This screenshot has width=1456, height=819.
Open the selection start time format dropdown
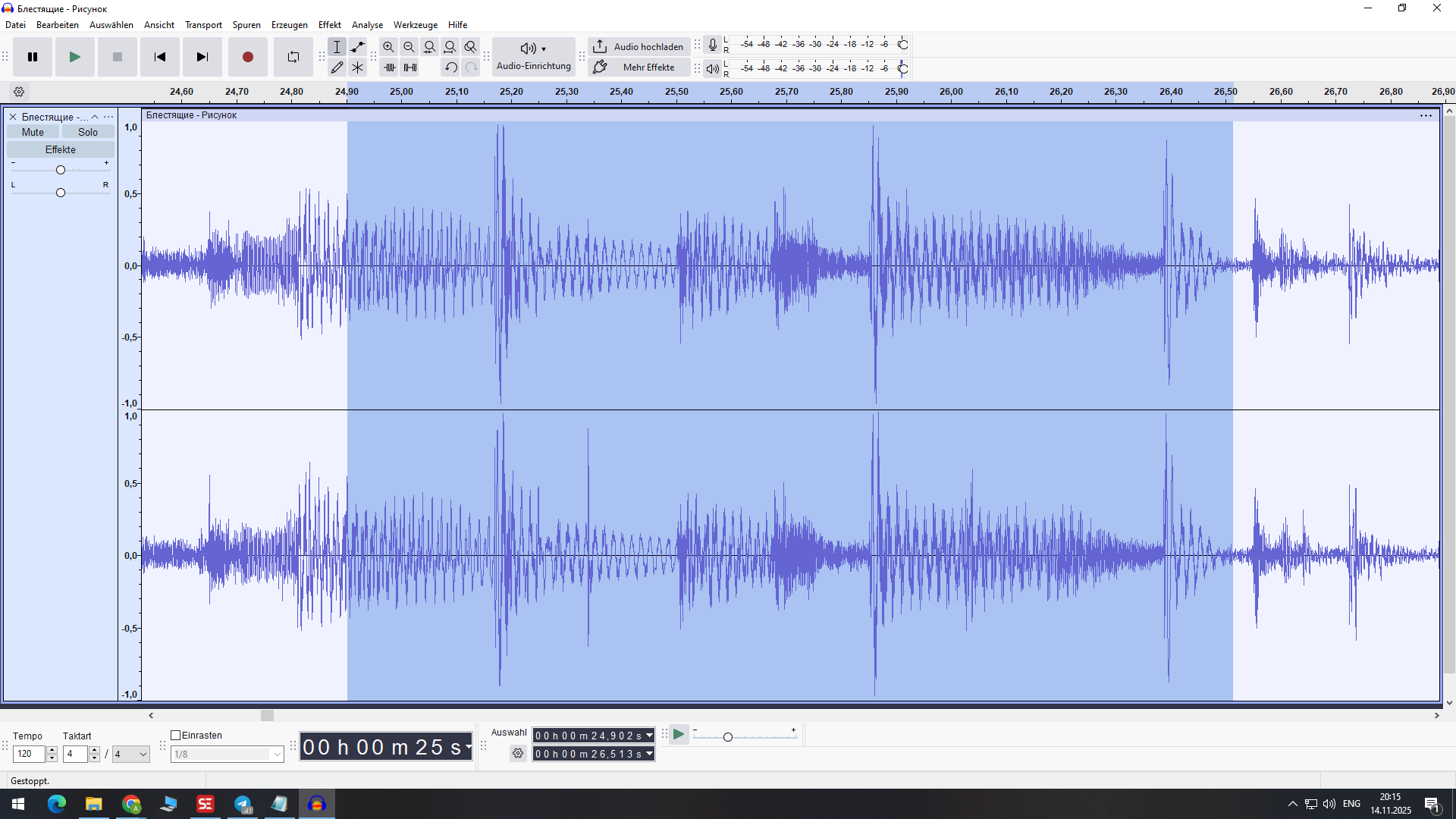650,736
